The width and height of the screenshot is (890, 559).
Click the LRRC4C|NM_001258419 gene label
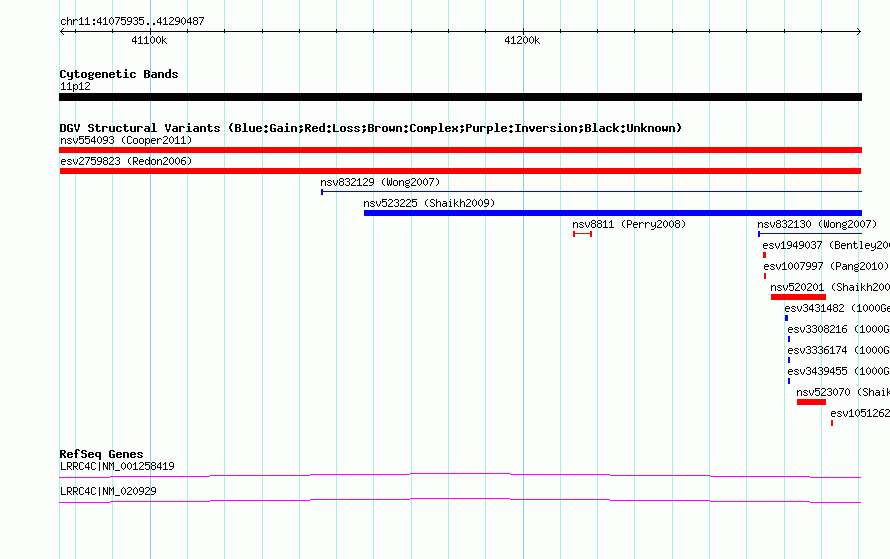(117, 466)
